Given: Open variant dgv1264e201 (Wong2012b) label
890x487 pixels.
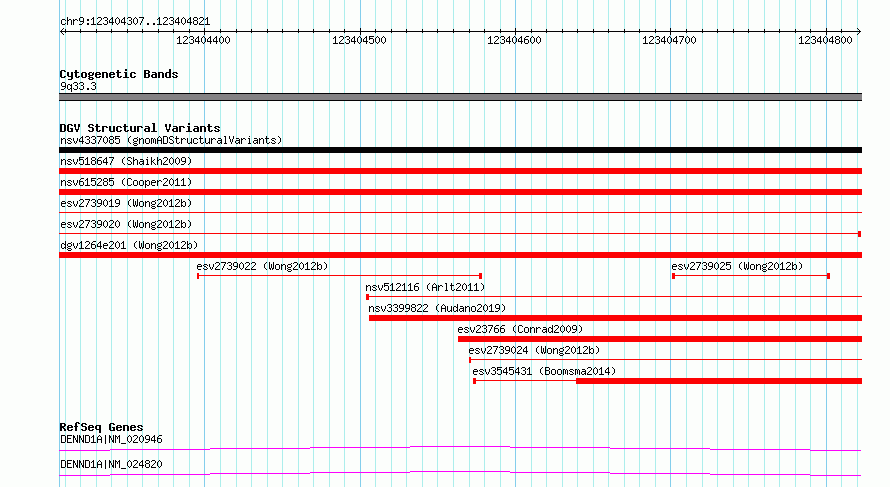Looking at the screenshot, I should (129, 245).
